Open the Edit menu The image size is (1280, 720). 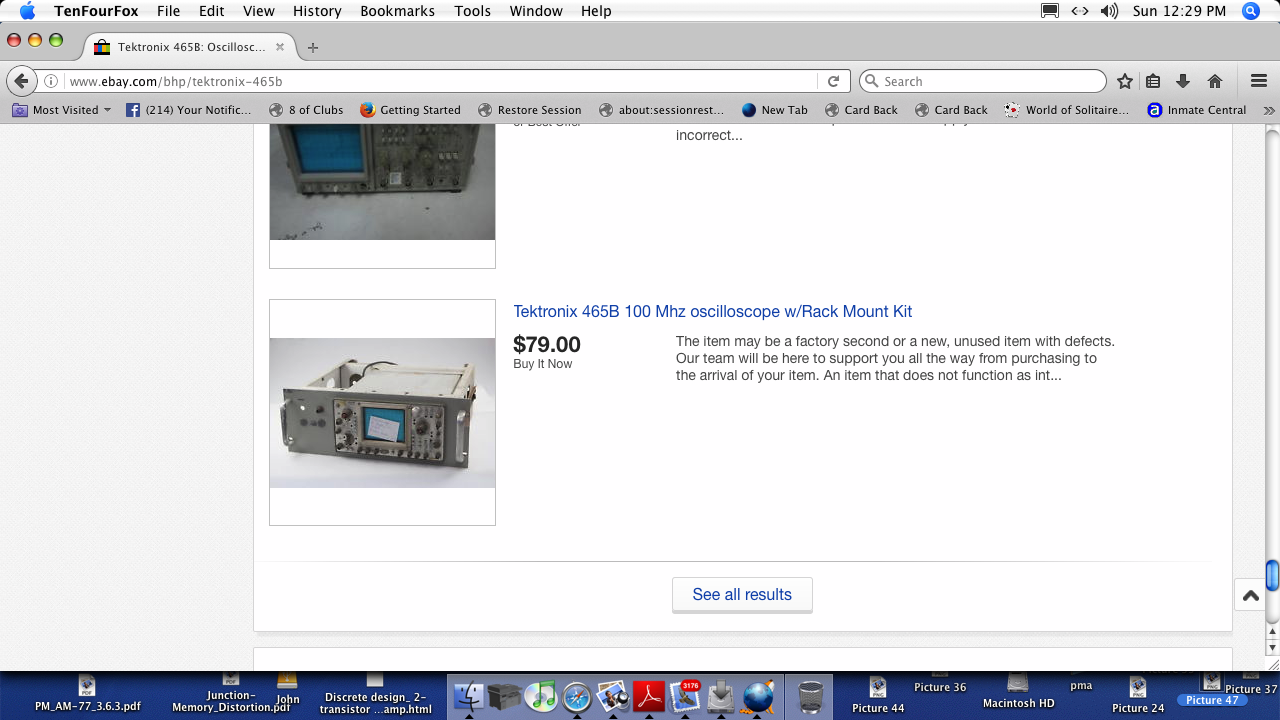211,11
